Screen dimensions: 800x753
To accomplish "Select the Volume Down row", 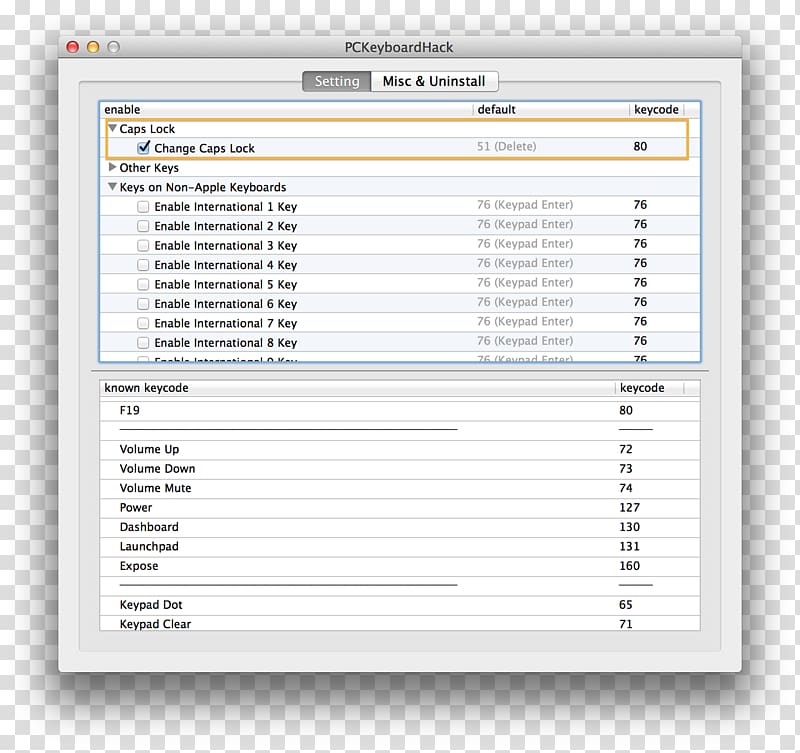I will (x=400, y=469).
